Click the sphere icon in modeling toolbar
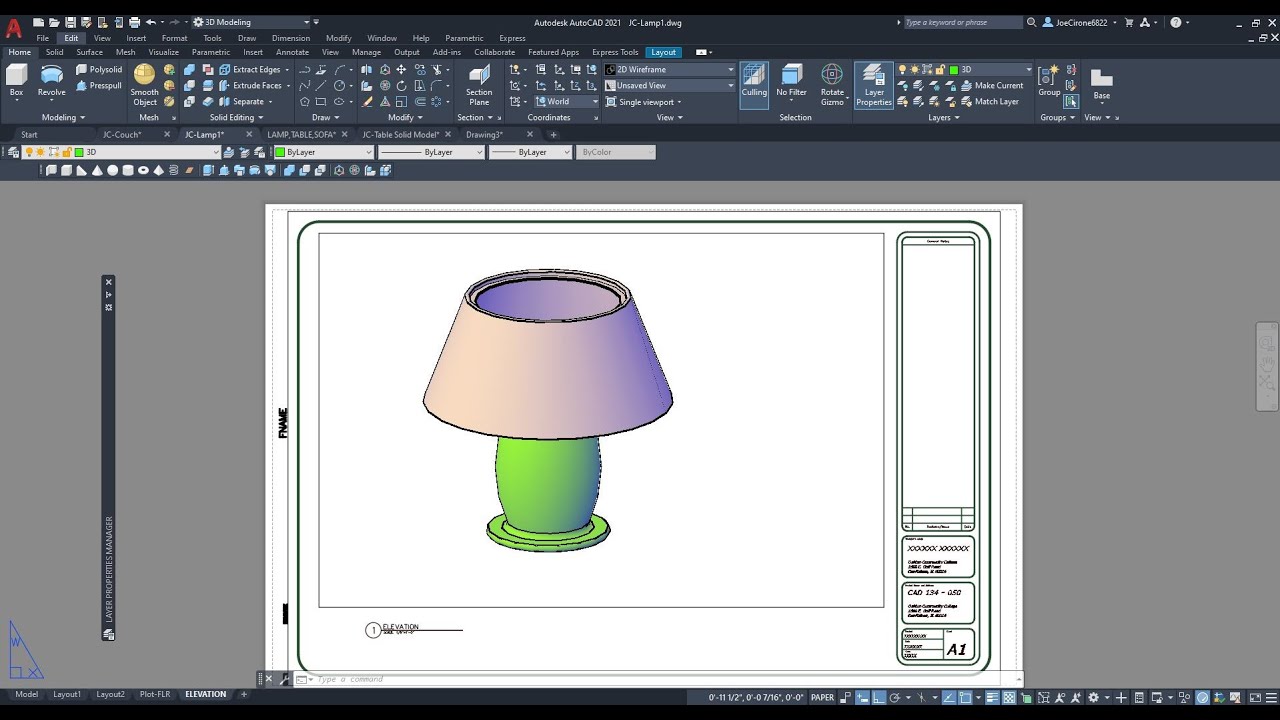 point(112,170)
